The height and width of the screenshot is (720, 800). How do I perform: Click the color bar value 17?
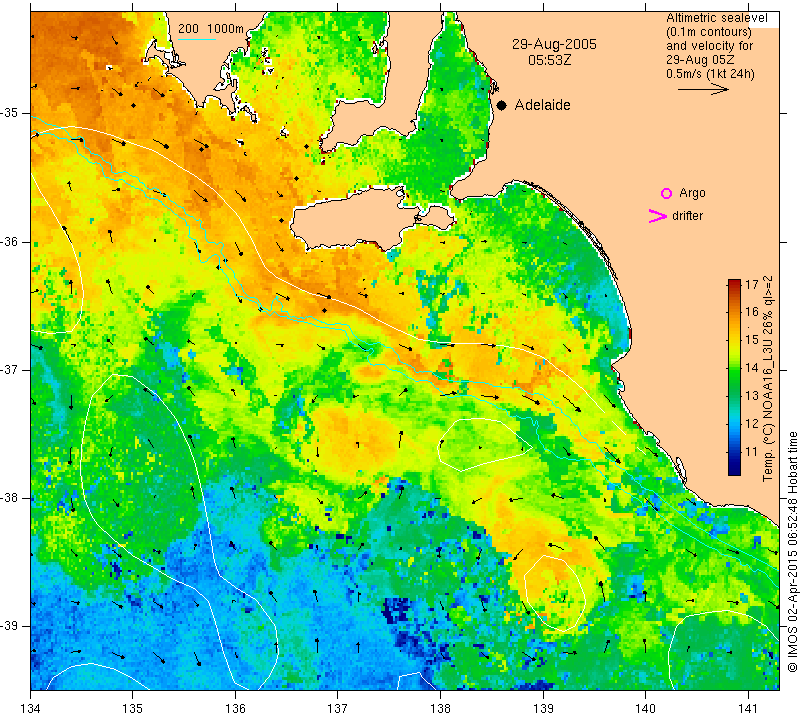(x=752, y=284)
